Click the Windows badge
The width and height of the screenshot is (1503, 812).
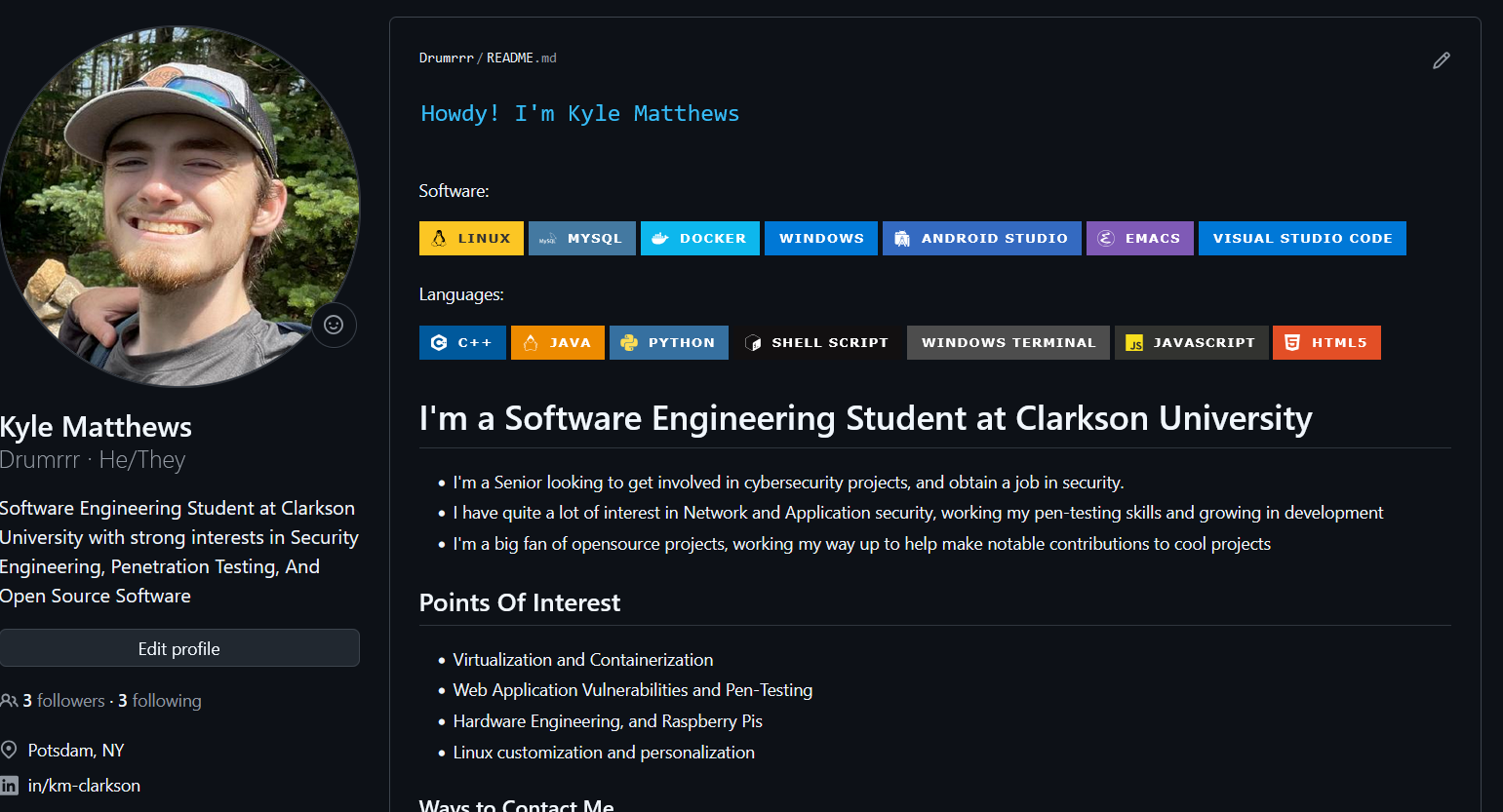point(821,238)
